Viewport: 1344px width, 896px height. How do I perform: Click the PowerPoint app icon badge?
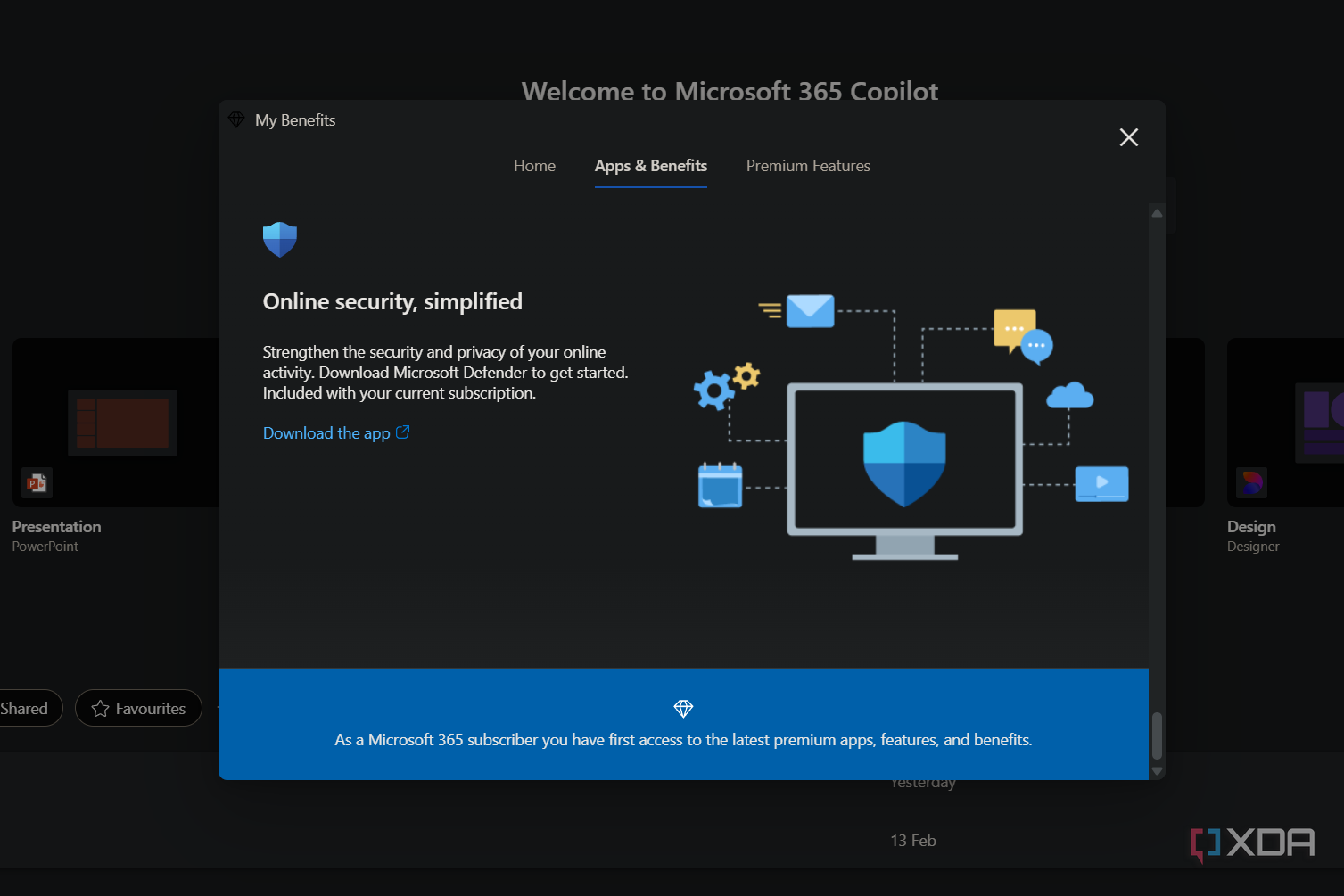pos(37,482)
